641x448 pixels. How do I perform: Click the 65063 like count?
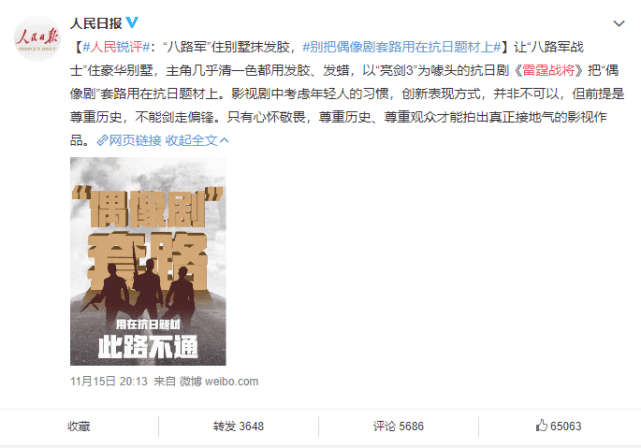point(565,426)
